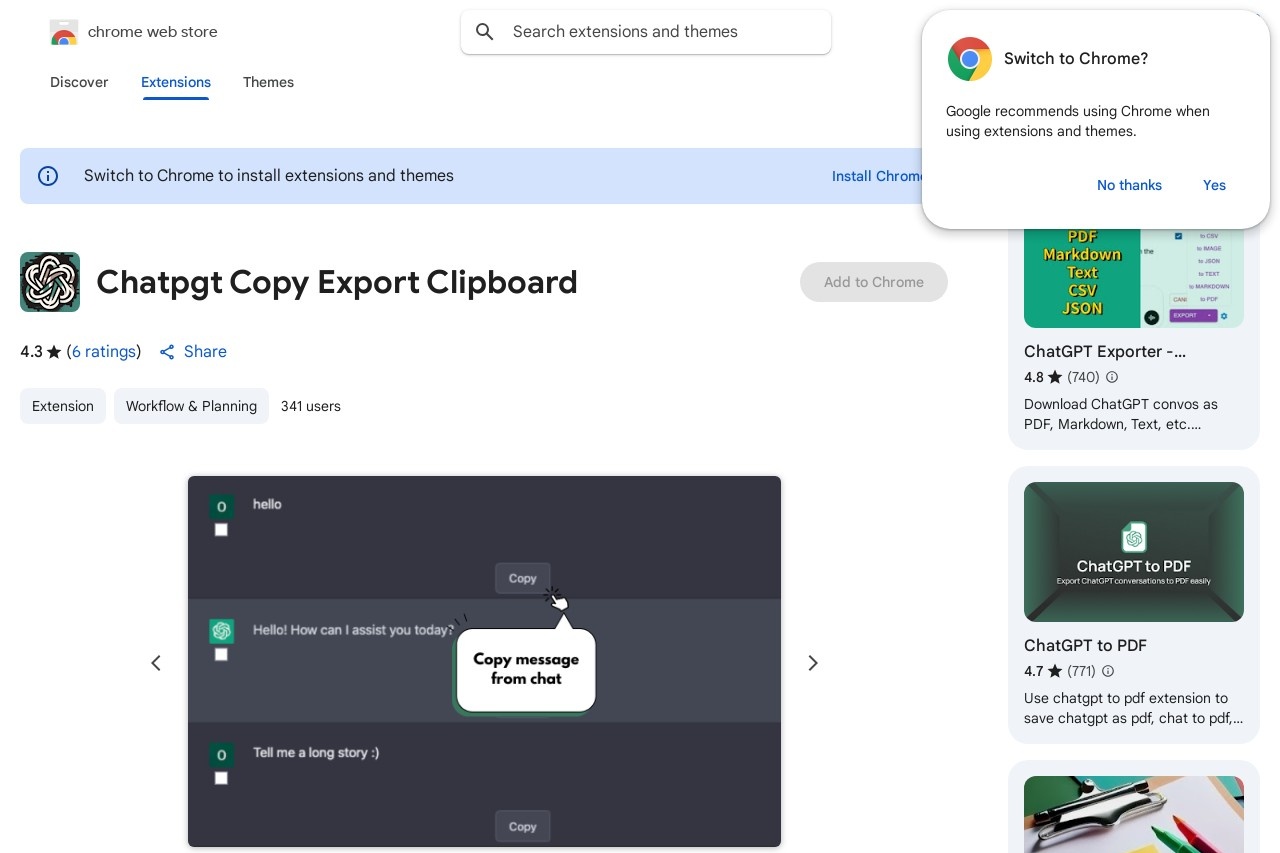The image size is (1280, 853).
Task: Click the share icon beside Share
Action: pyautogui.click(x=167, y=352)
